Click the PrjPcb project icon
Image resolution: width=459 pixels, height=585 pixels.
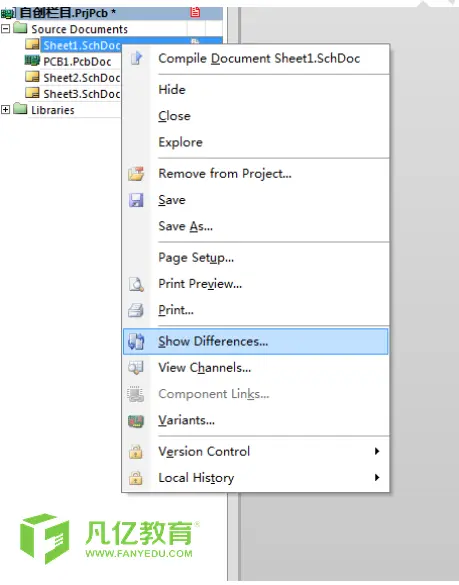click(8, 13)
